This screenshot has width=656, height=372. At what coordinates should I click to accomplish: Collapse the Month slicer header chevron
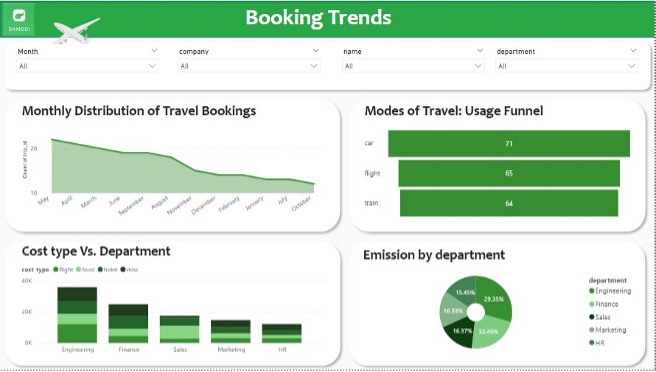click(x=154, y=51)
